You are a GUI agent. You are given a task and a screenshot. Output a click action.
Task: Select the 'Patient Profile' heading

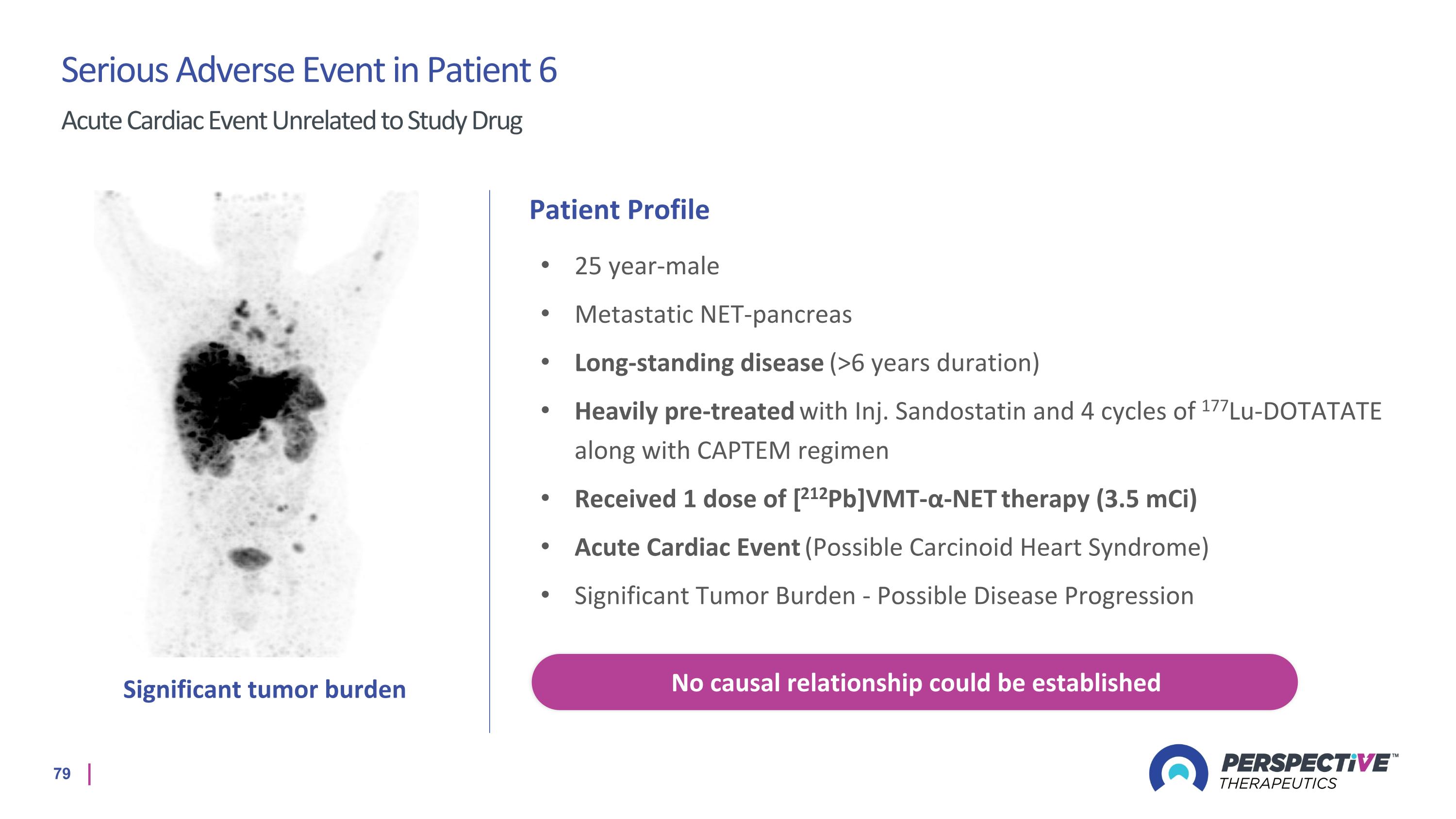(619, 210)
